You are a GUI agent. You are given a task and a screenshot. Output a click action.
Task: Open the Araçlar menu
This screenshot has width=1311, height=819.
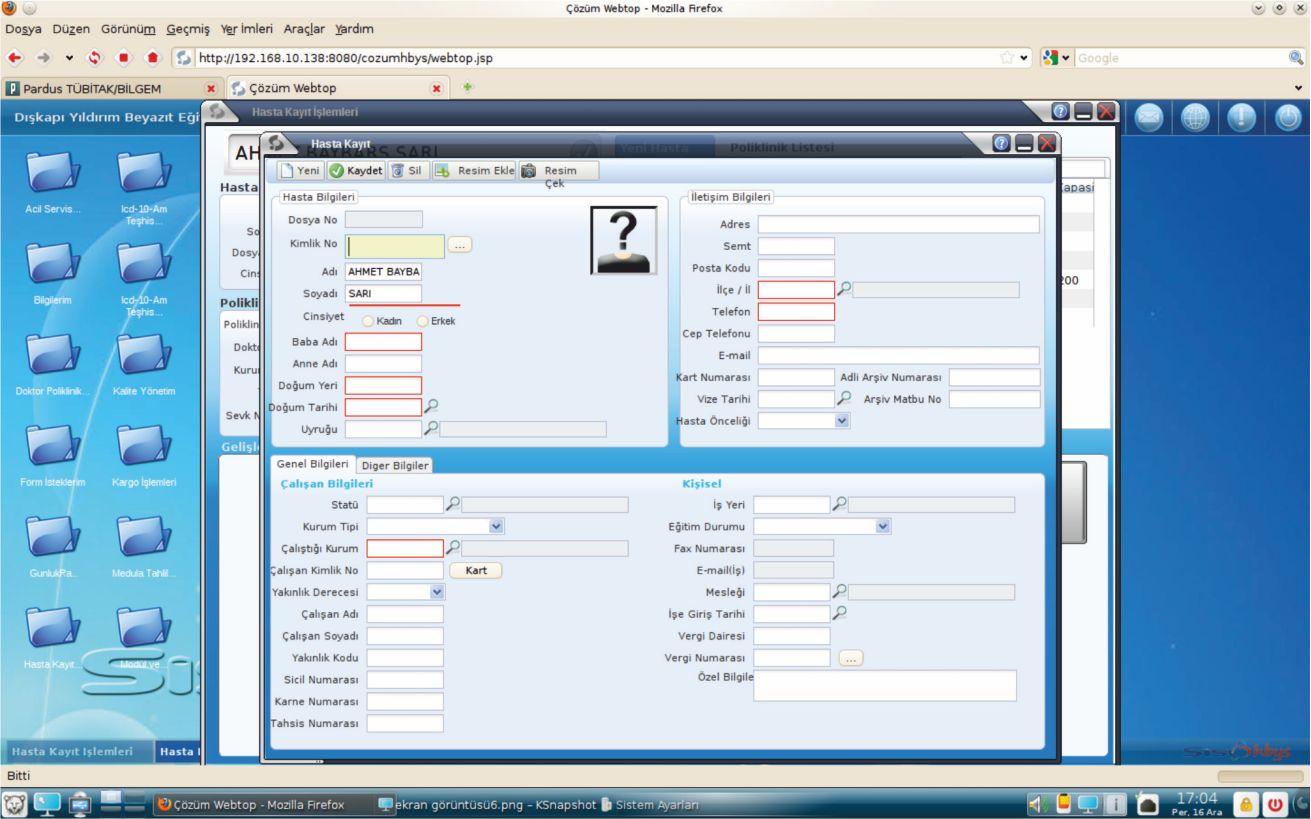click(x=306, y=28)
